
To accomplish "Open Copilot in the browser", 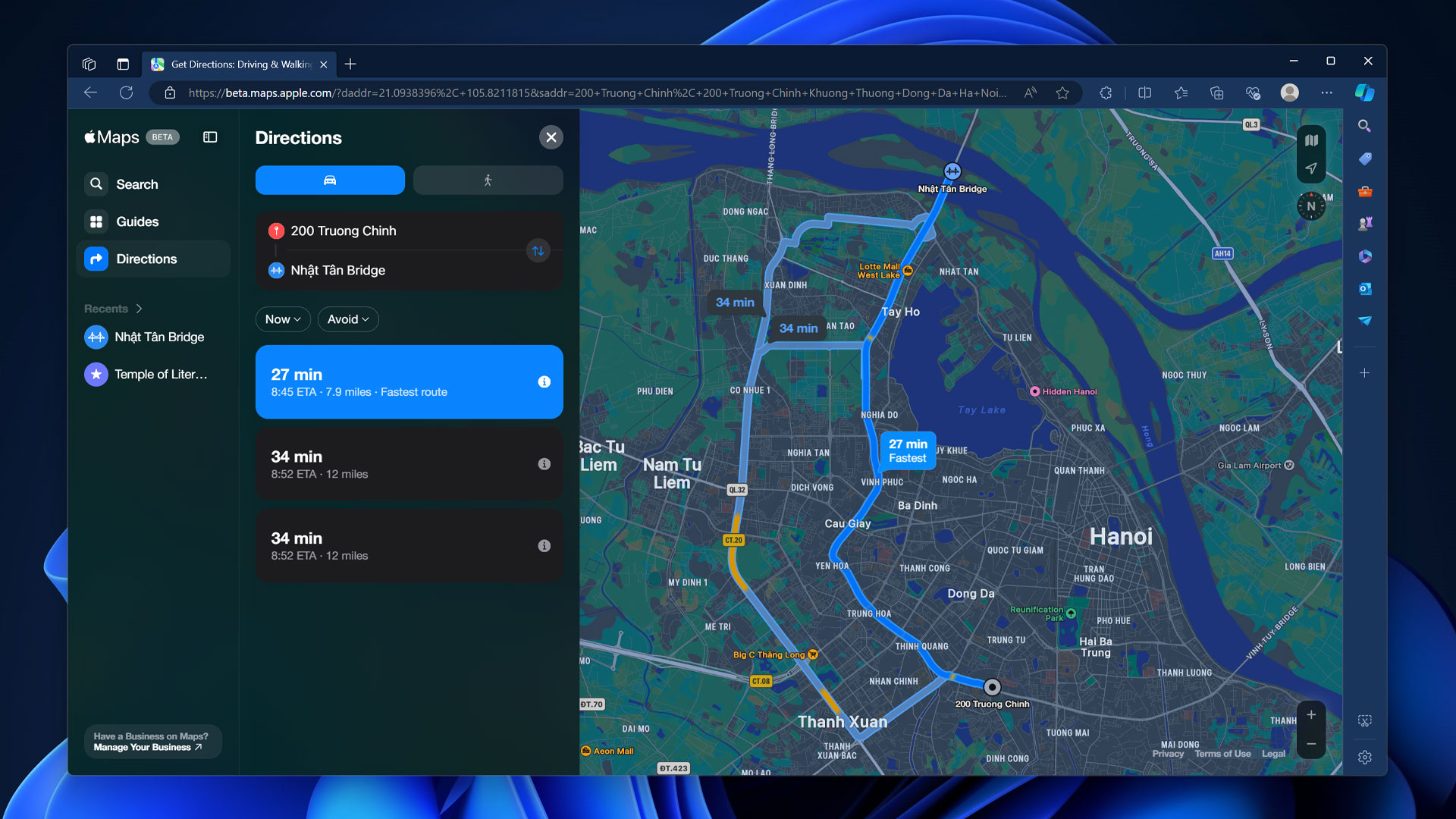I will click(x=1364, y=93).
